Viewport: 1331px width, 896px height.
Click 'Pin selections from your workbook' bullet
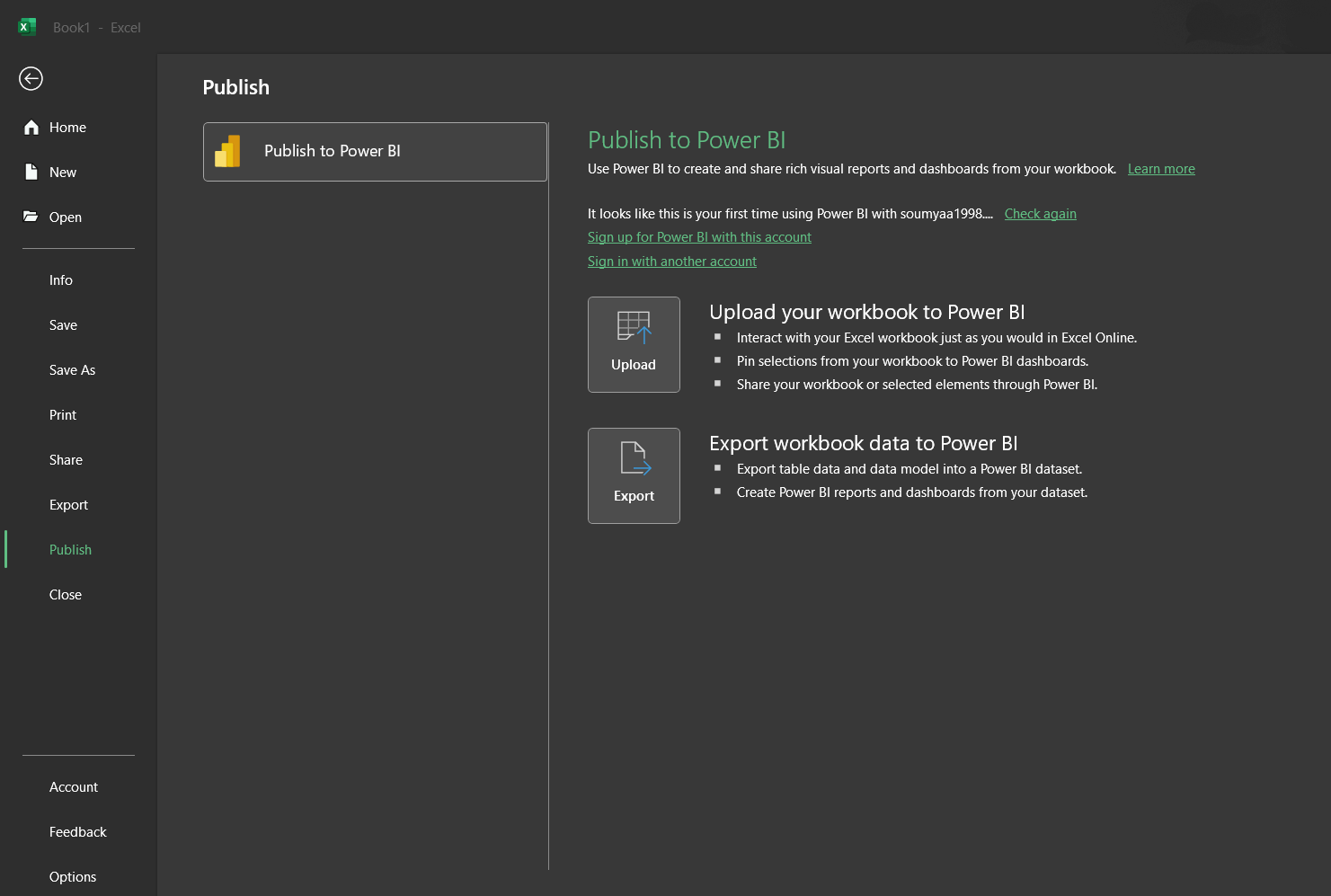tap(912, 361)
